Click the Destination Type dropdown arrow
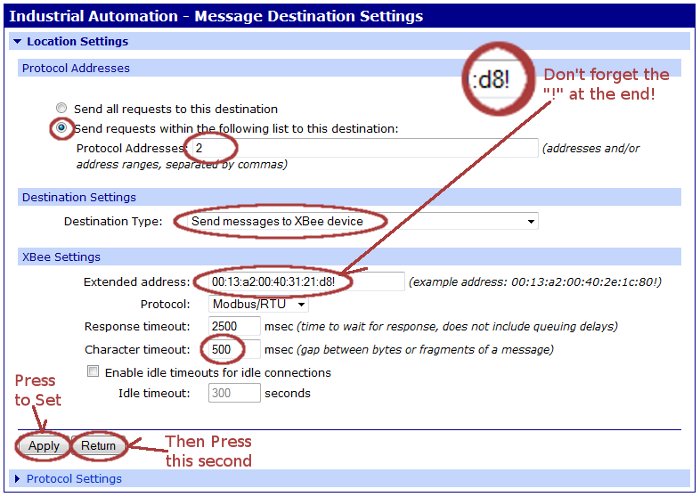700x497 pixels. click(x=531, y=221)
